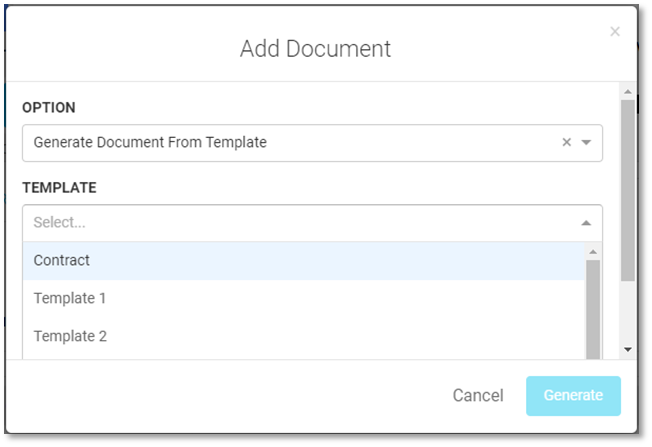
Task: Click the Add Document title text
Action: 315,49
